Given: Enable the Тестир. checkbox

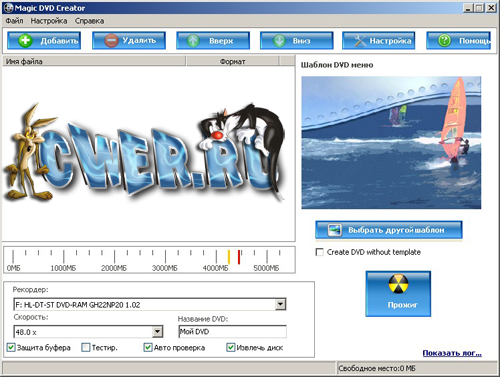Looking at the screenshot, I should click(86, 347).
